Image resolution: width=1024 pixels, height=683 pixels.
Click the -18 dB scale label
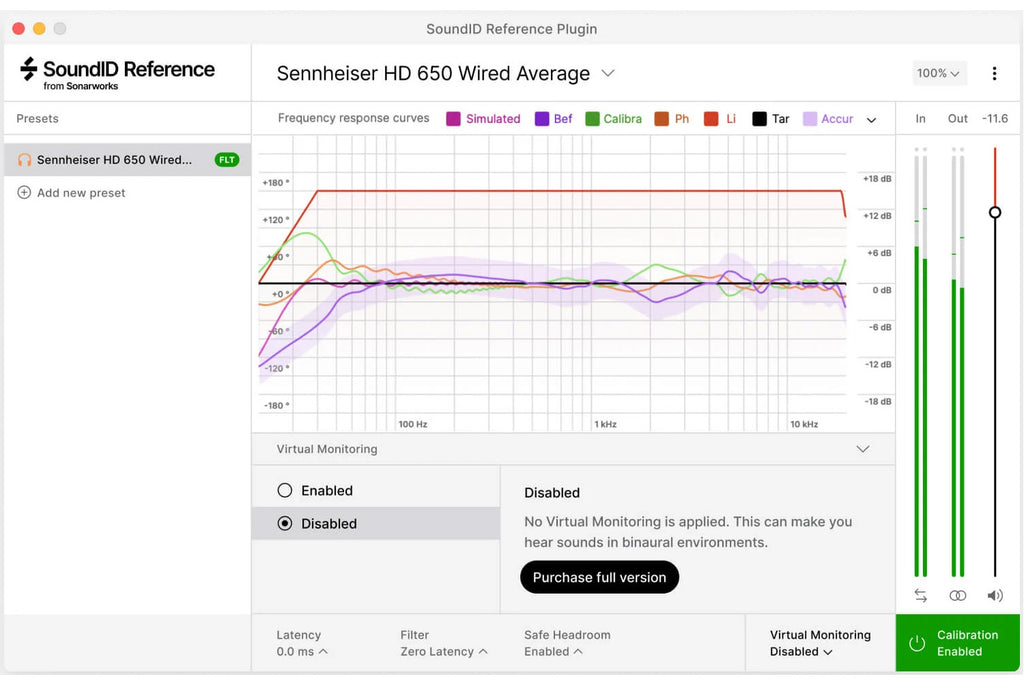878,402
